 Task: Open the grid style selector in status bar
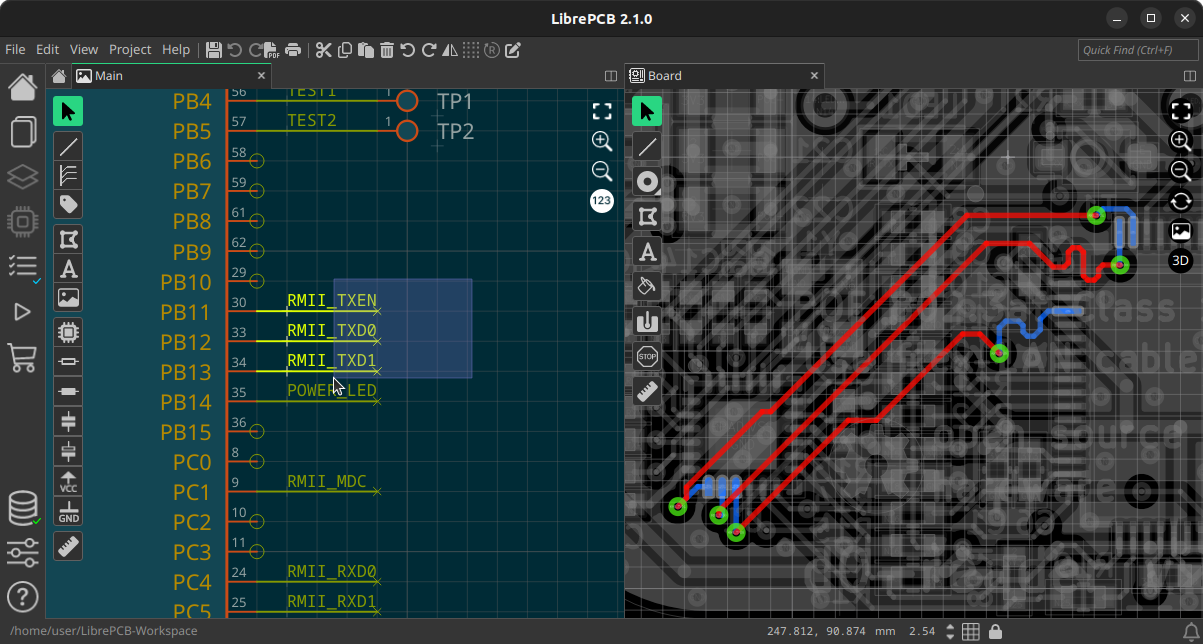click(970, 632)
